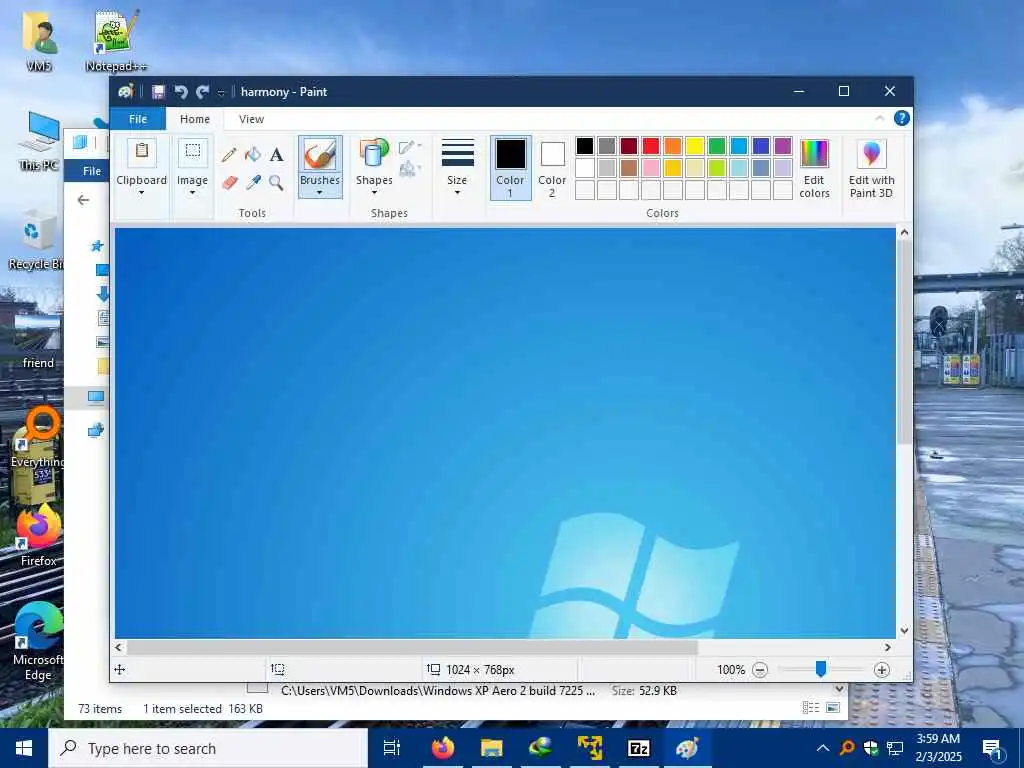Click Paint horizontal scrollbar right arrow

(888, 647)
